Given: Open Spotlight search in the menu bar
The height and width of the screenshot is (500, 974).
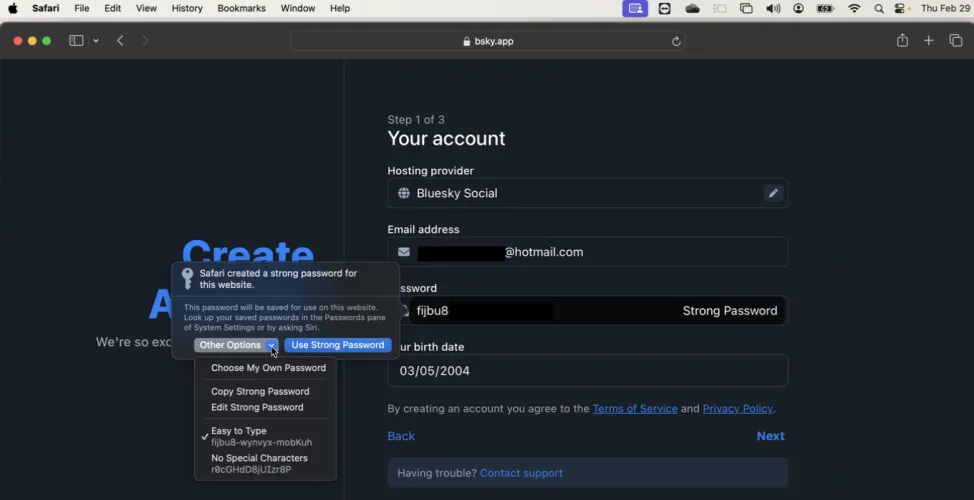Looking at the screenshot, I should (879, 8).
